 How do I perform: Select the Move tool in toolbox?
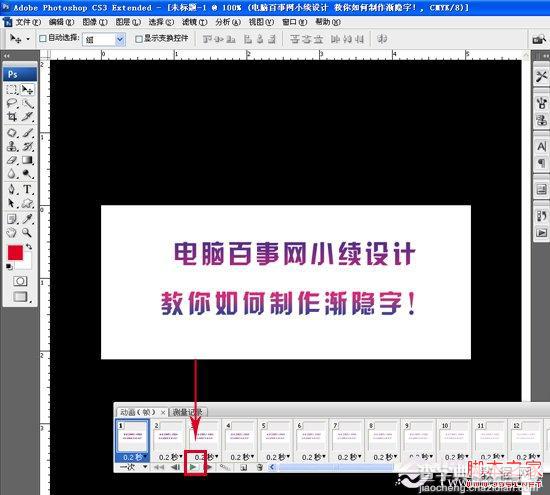[27, 89]
